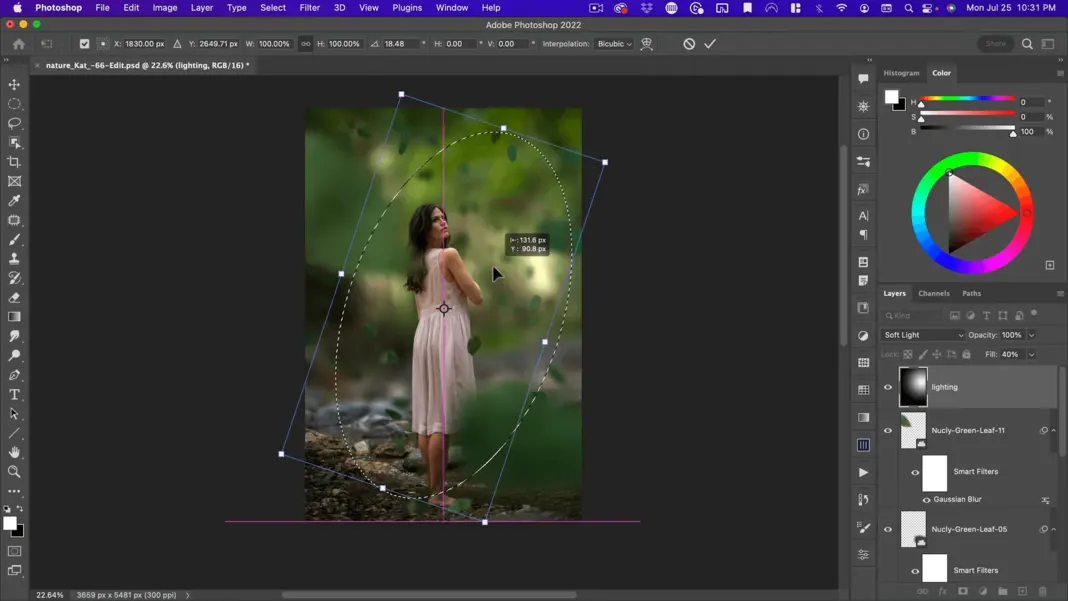This screenshot has height=601, width=1068.
Task: Toggle Gaussian Blur filter visibility
Action: 926,500
